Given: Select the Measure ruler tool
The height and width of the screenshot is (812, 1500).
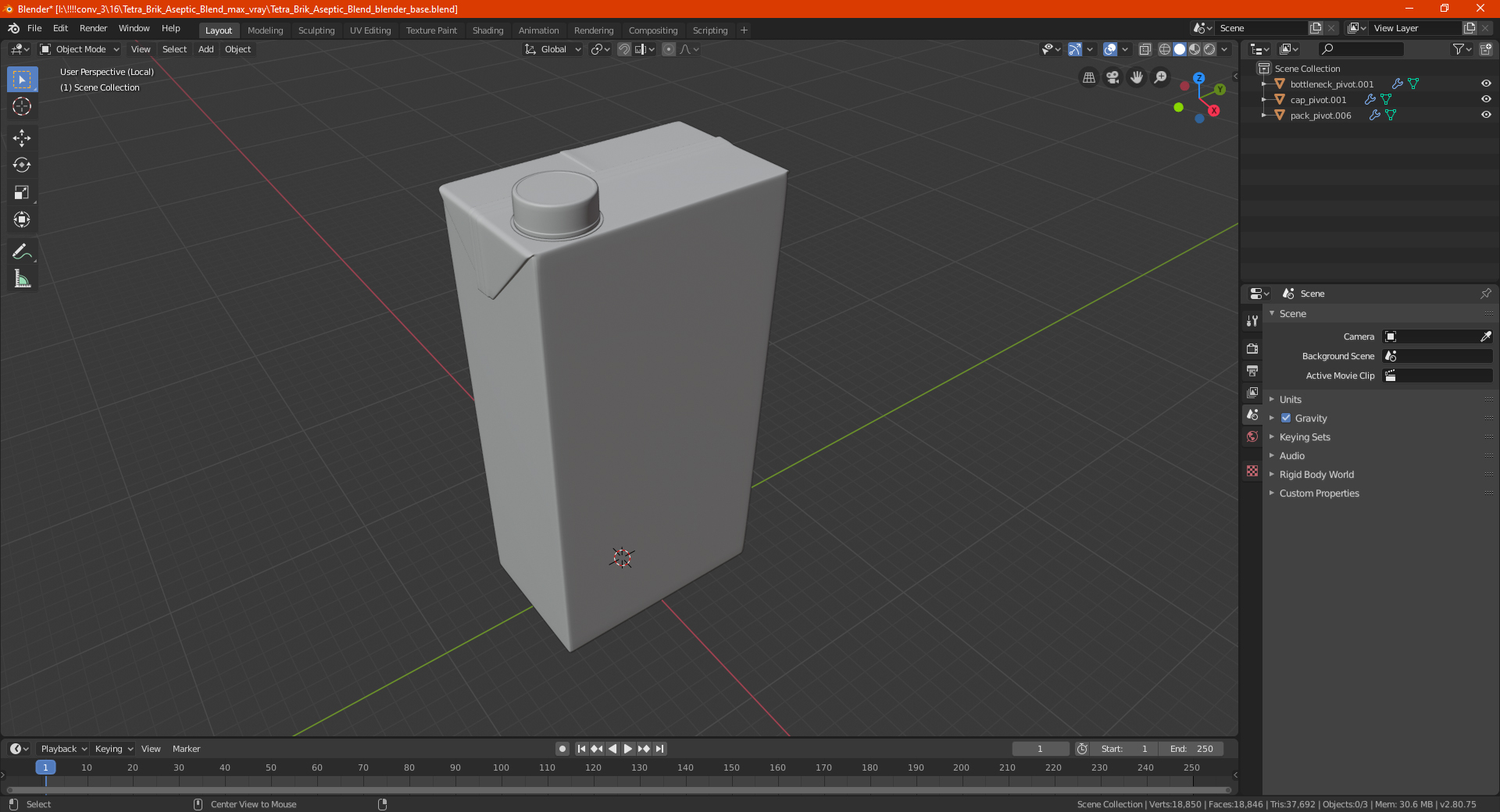Looking at the screenshot, I should click(x=22, y=279).
